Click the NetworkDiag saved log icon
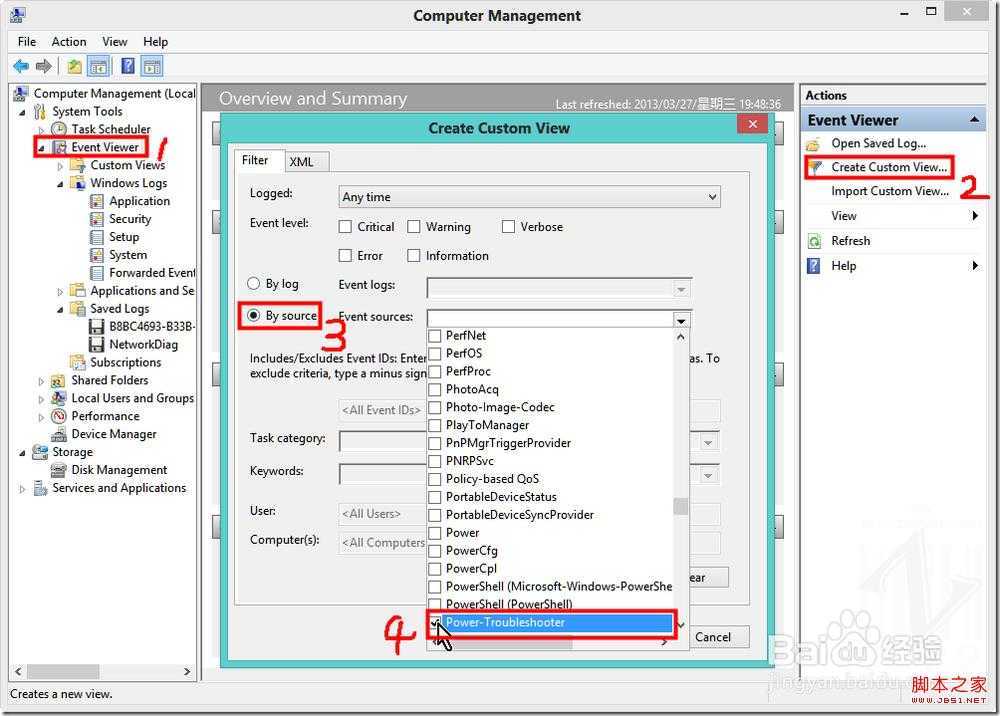Screen dimensions: 1000x716 point(97,344)
